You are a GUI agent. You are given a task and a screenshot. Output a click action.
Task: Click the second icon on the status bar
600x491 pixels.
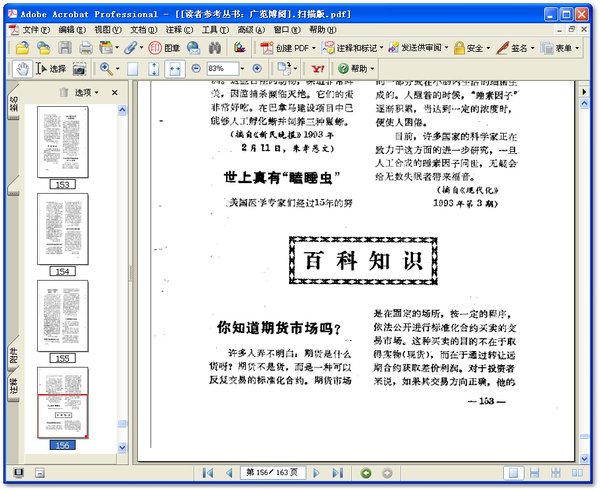(x=39, y=473)
